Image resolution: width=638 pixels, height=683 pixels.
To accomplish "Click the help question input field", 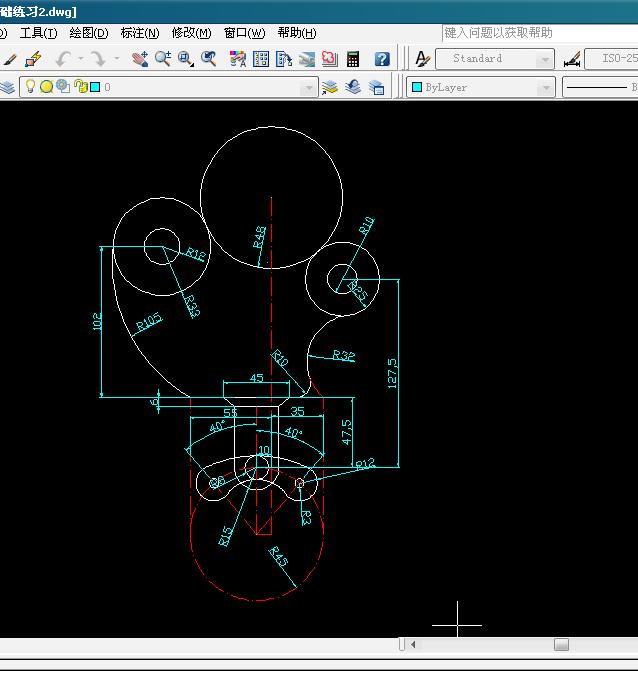I will (x=540, y=33).
